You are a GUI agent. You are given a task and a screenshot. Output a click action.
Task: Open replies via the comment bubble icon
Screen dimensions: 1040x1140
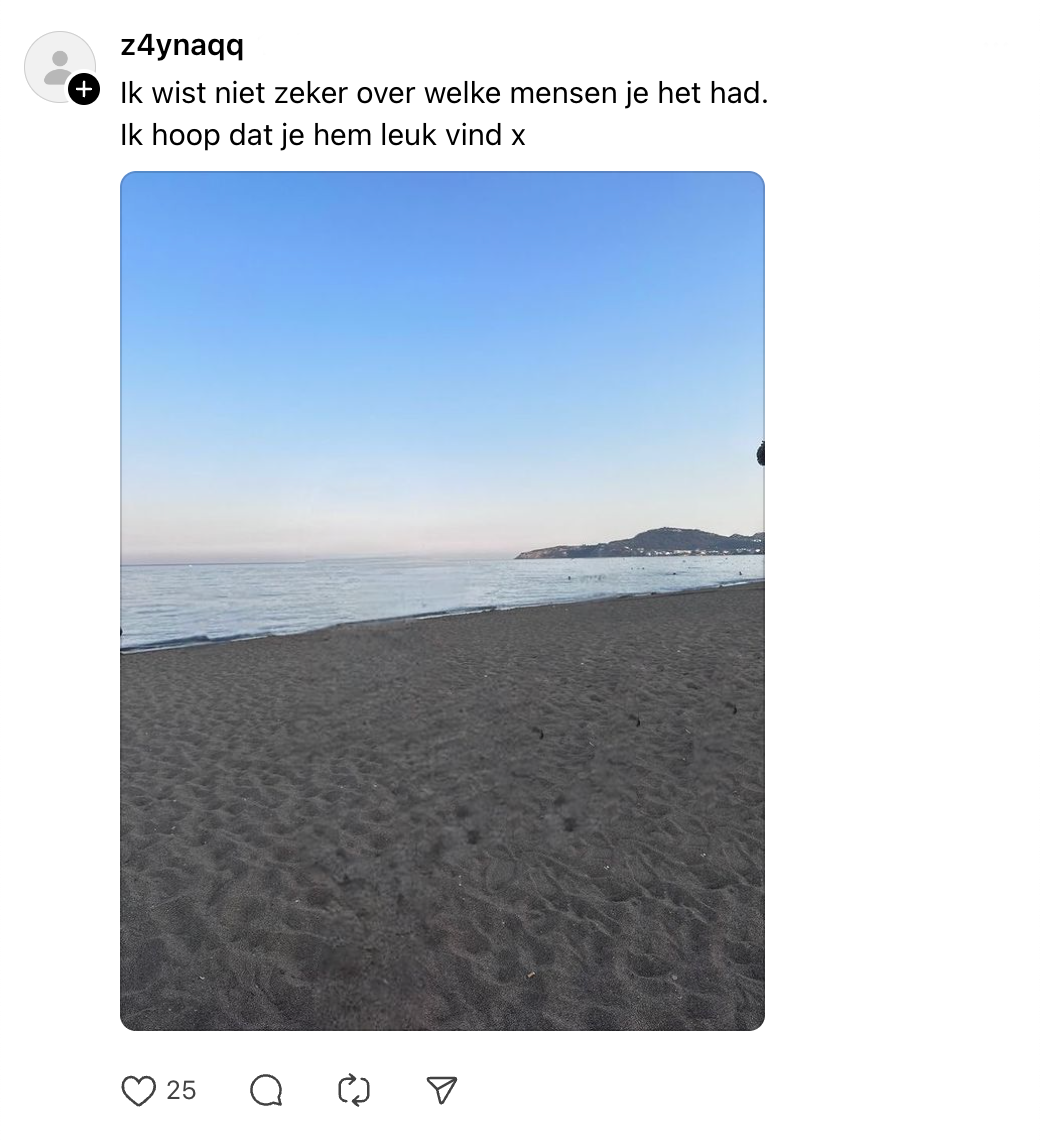click(266, 1090)
